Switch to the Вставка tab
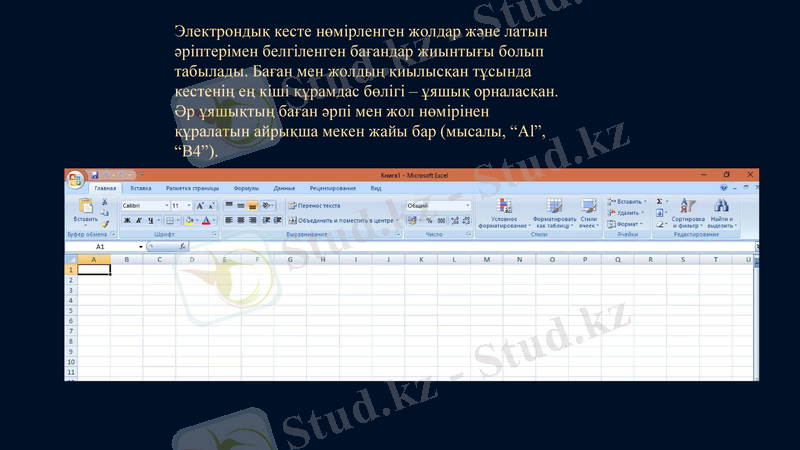800x450 pixels. pos(141,188)
